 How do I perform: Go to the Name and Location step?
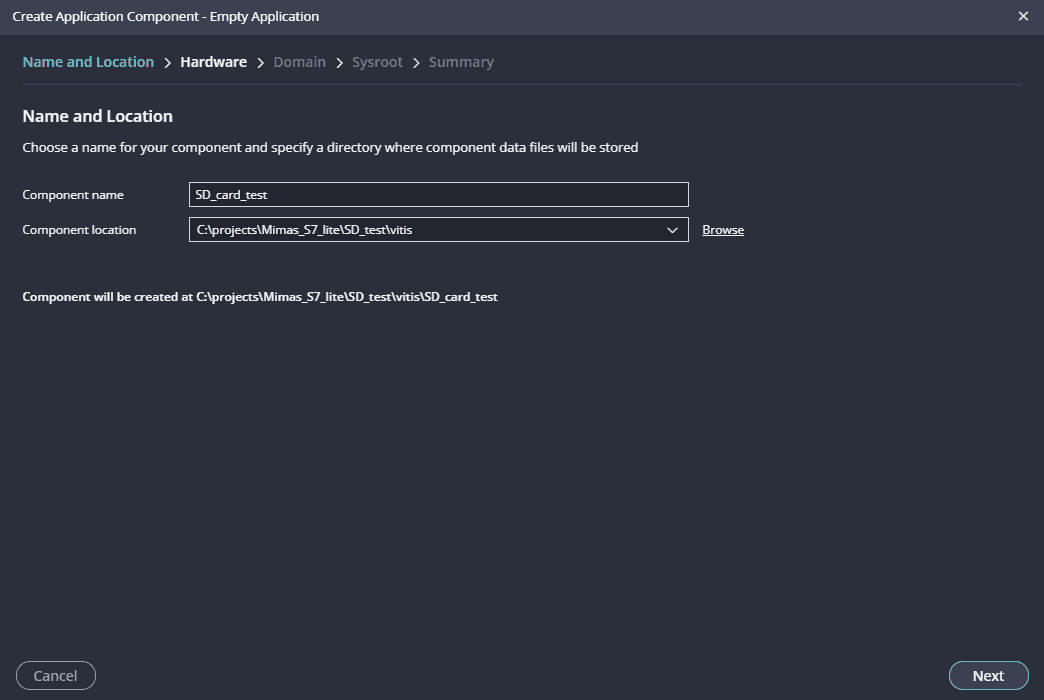point(88,62)
